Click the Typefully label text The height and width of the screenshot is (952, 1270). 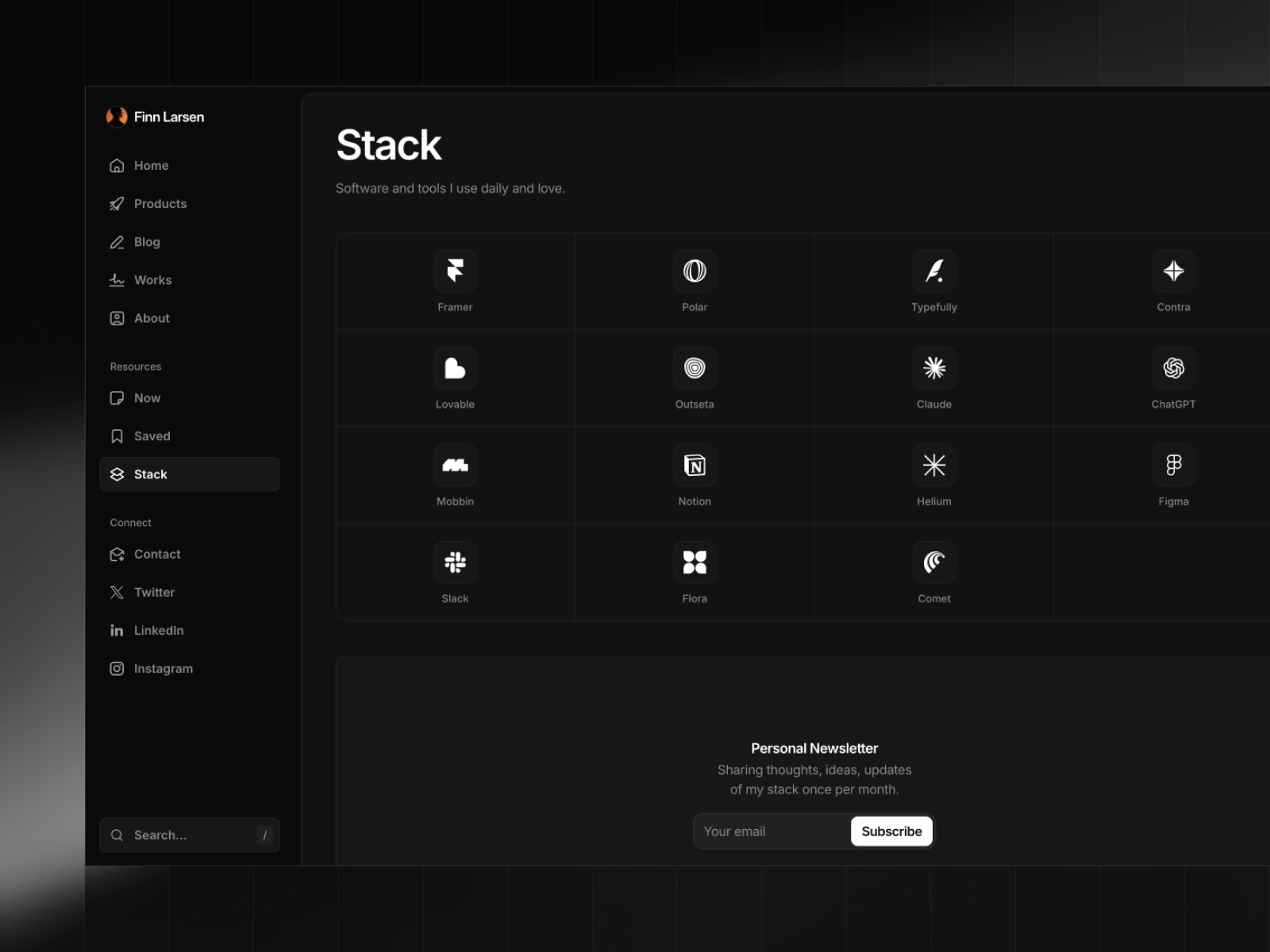coord(934,307)
